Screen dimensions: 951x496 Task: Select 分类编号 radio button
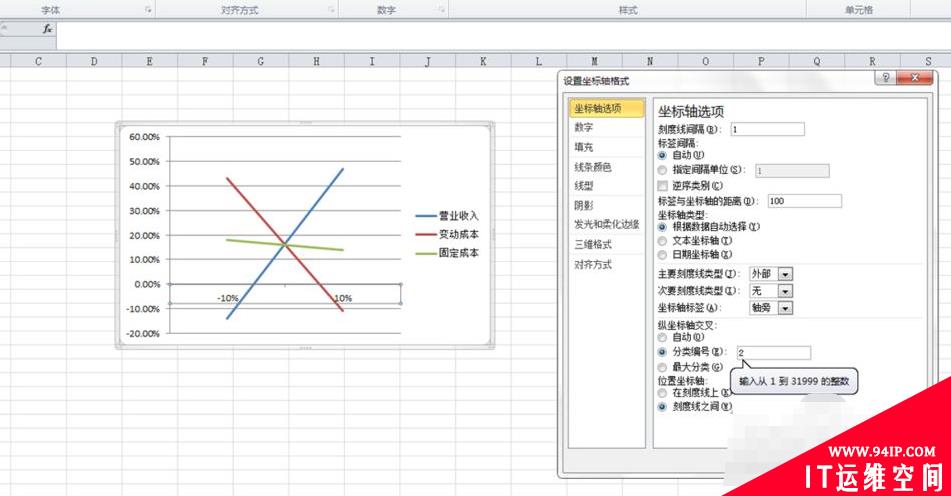click(x=662, y=352)
